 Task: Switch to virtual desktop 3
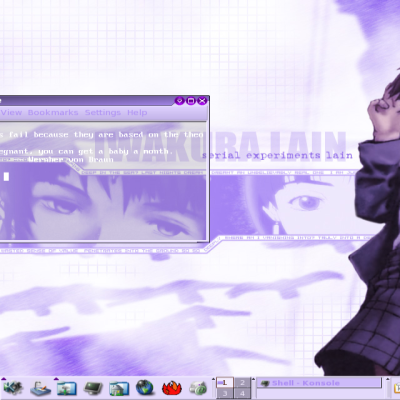(225, 393)
